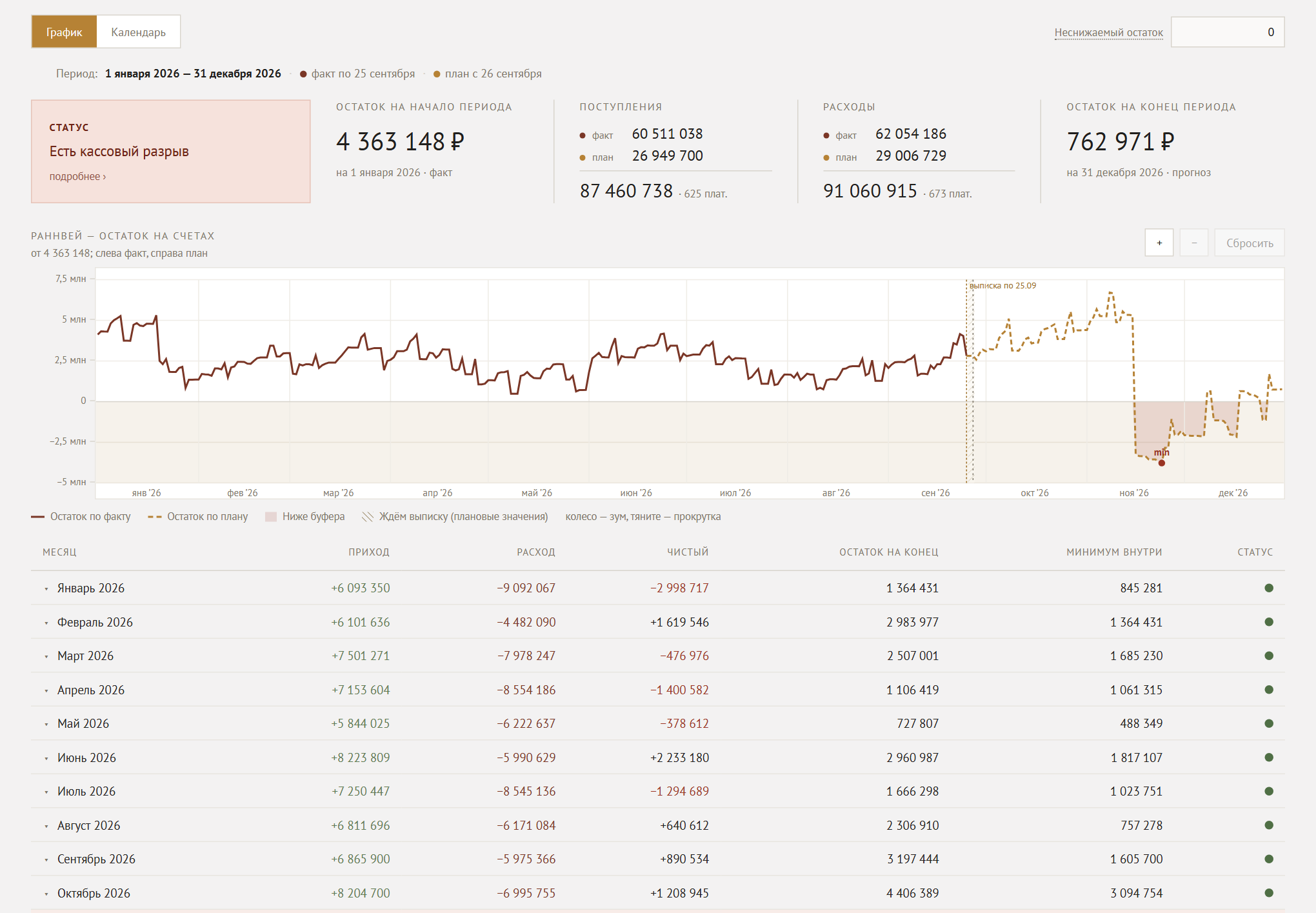Screen dimensions: 1316x913
Task: Open the подробнее link in status card
Action: click(x=77, y=176)
